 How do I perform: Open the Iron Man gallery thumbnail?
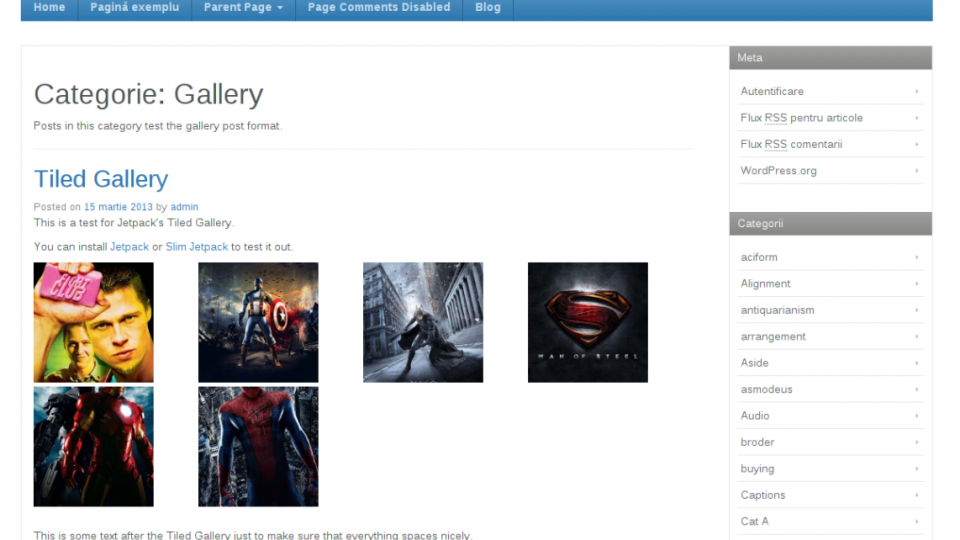[94, 446]
